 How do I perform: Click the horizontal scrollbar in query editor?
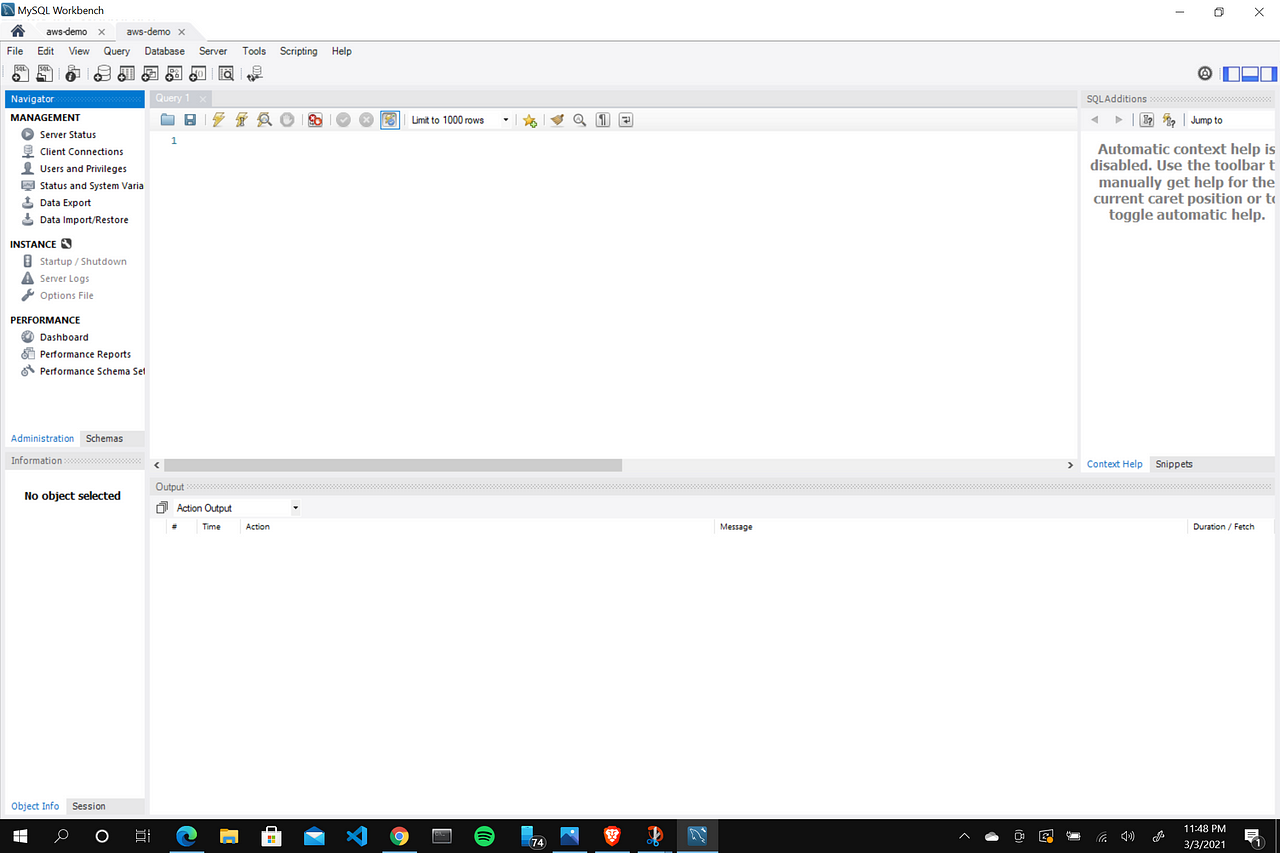393,465
